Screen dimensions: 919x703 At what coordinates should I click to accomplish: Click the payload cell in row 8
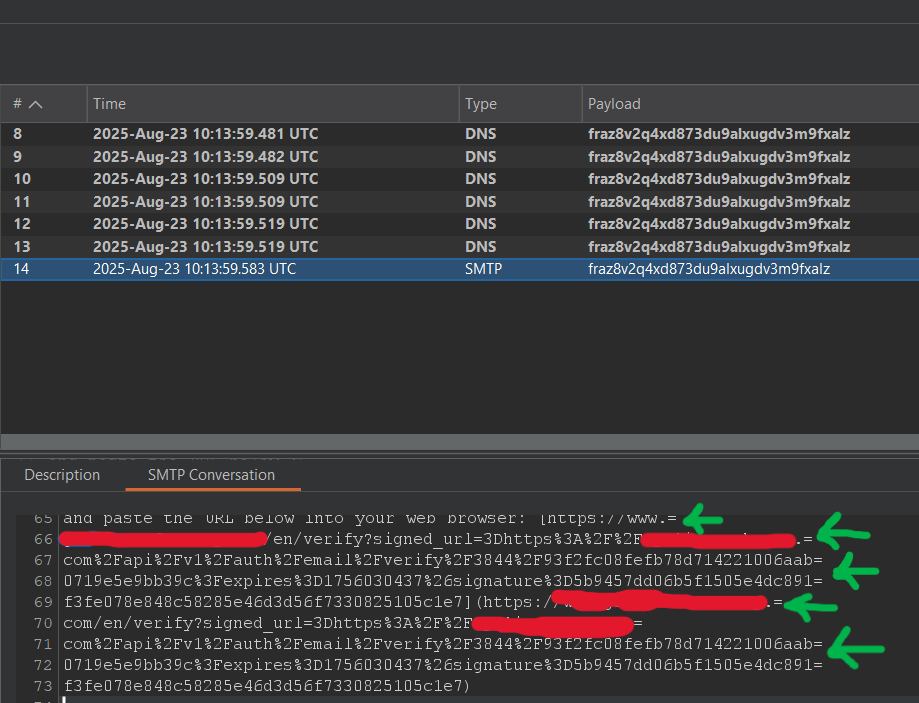point(719,134)
